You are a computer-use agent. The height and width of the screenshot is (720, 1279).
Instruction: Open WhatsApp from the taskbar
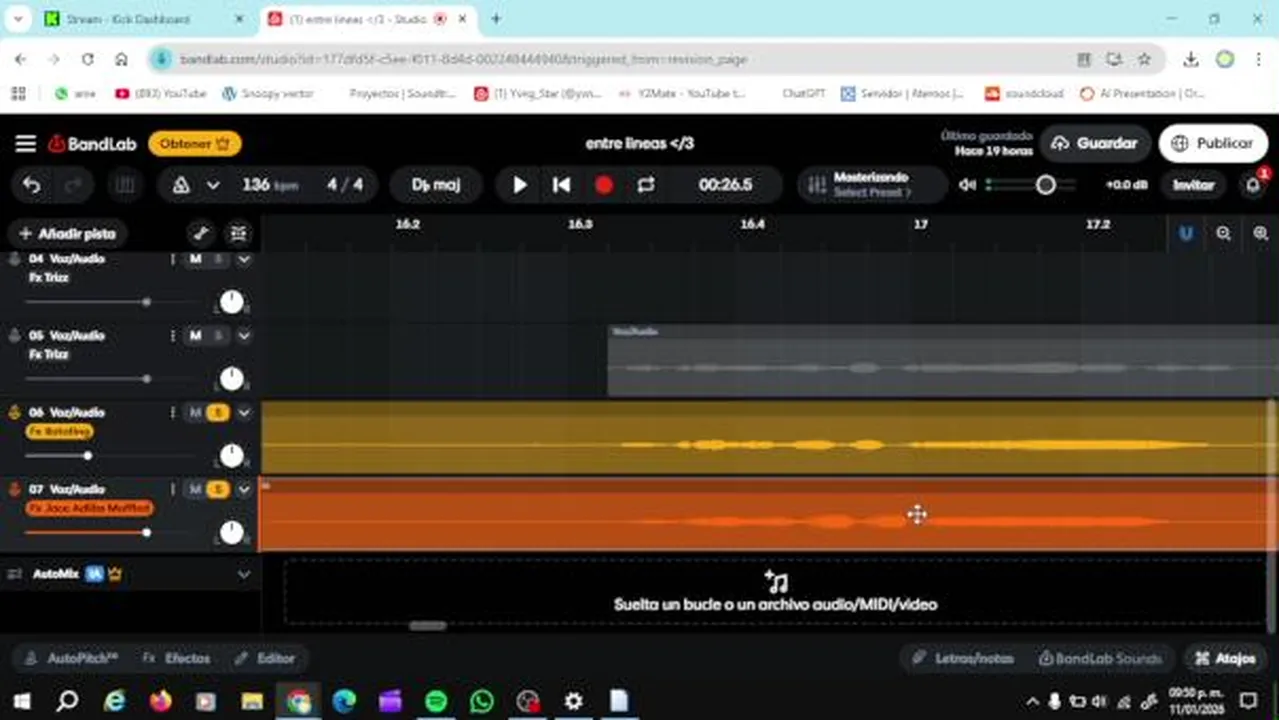point(482,701)
